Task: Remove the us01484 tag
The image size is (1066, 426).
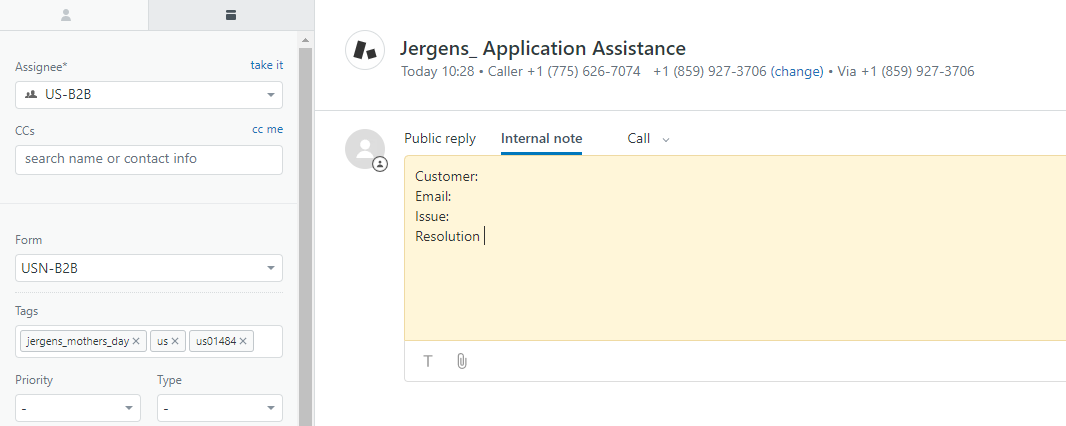Action: pos(243,341)
